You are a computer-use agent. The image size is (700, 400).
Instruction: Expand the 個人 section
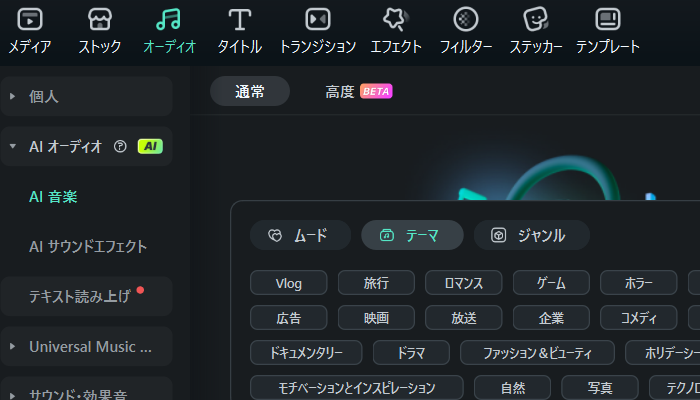coord(12,96)
